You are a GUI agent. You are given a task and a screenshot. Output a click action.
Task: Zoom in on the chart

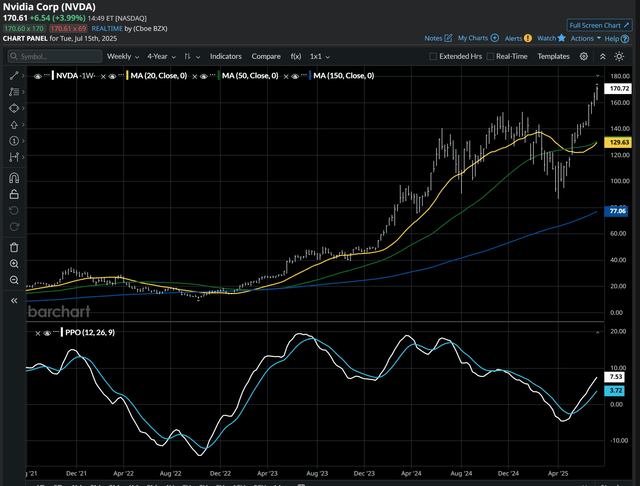tap(14, 264)
